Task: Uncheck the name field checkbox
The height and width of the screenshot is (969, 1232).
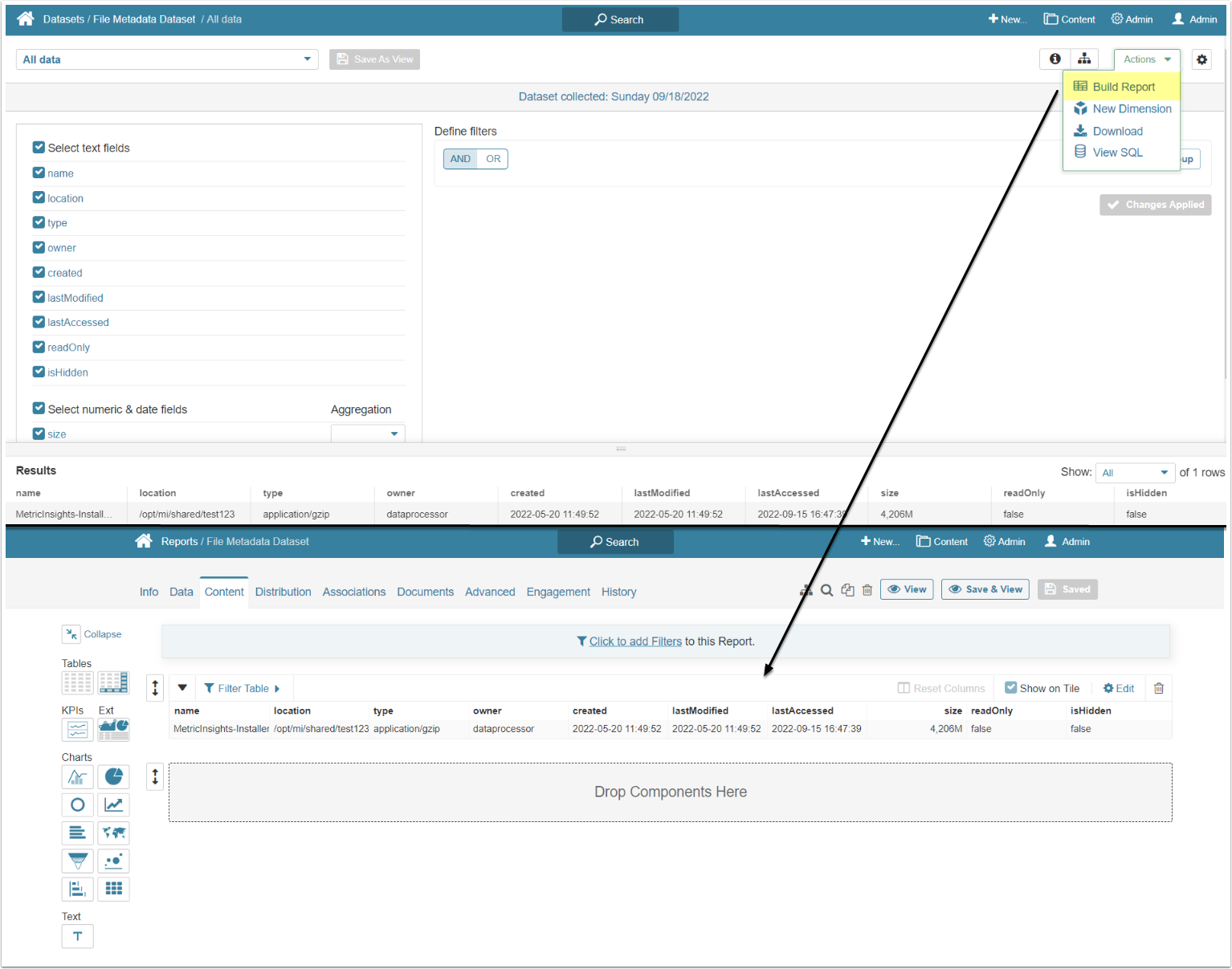Action: coord(39,173)
